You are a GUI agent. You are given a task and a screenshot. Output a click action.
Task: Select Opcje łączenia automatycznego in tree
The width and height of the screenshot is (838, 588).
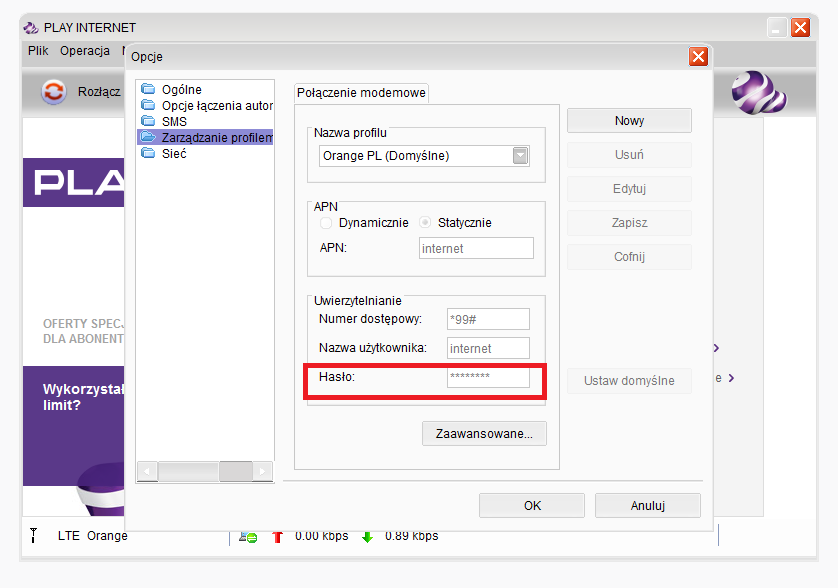pyautogui.click(x=218, y=105)
